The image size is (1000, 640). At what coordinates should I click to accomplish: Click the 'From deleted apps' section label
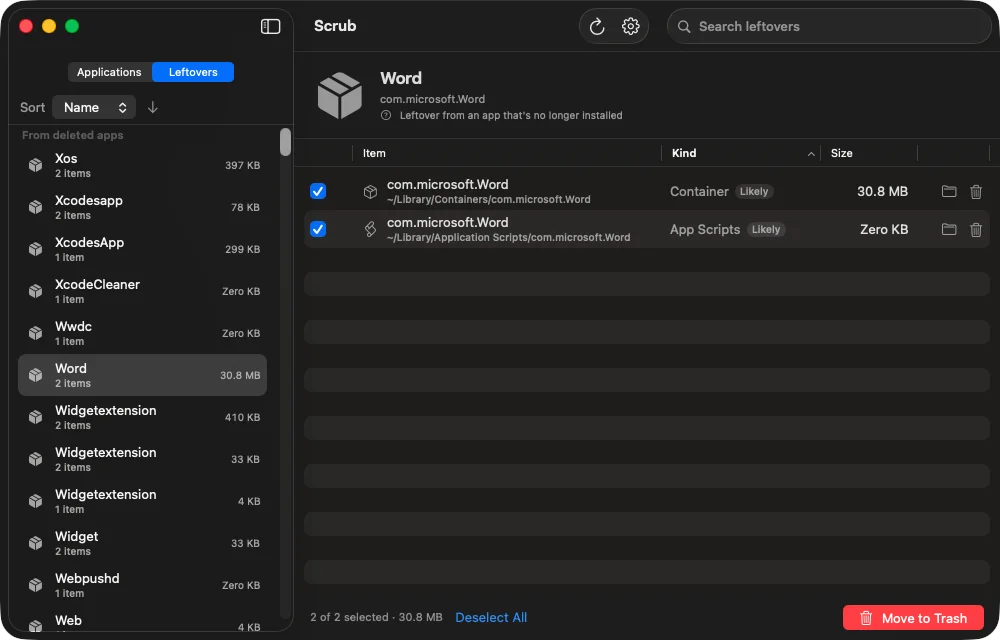point(73,135)
